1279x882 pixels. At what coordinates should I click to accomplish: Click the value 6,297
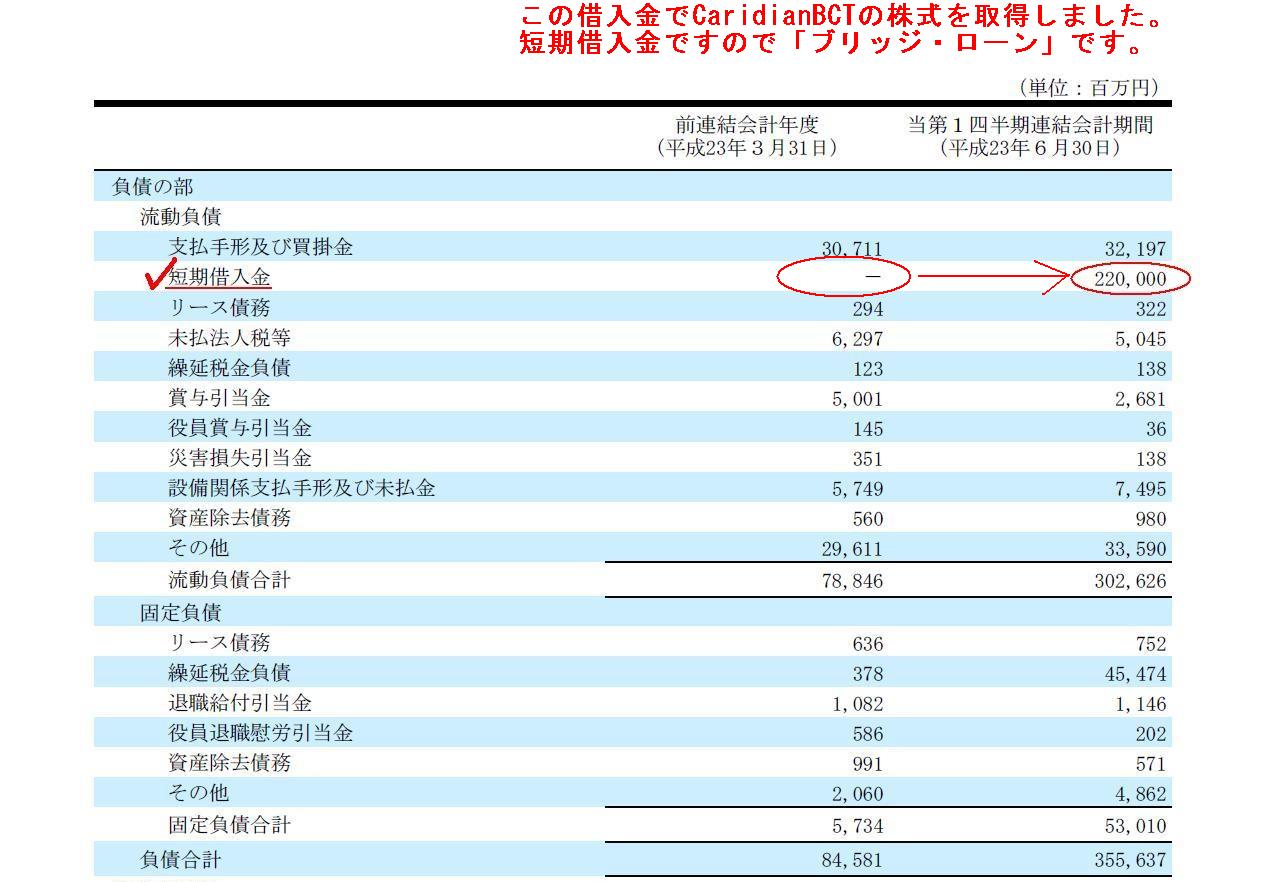857,339
